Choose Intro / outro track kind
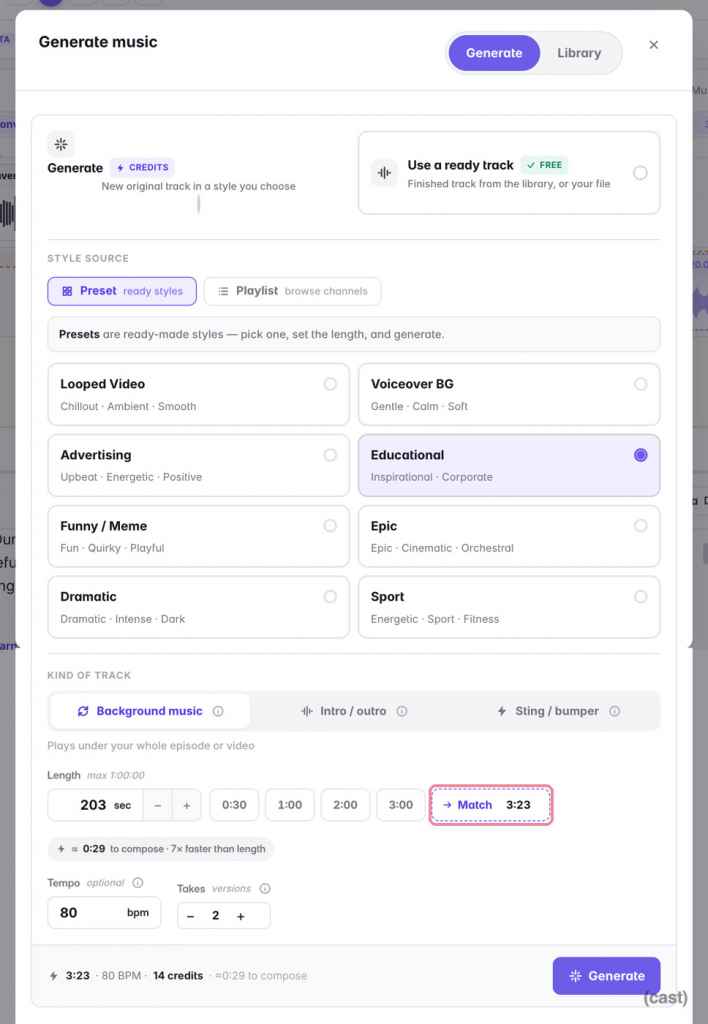This screenshot has width=708, height=1024. [353, 711]
